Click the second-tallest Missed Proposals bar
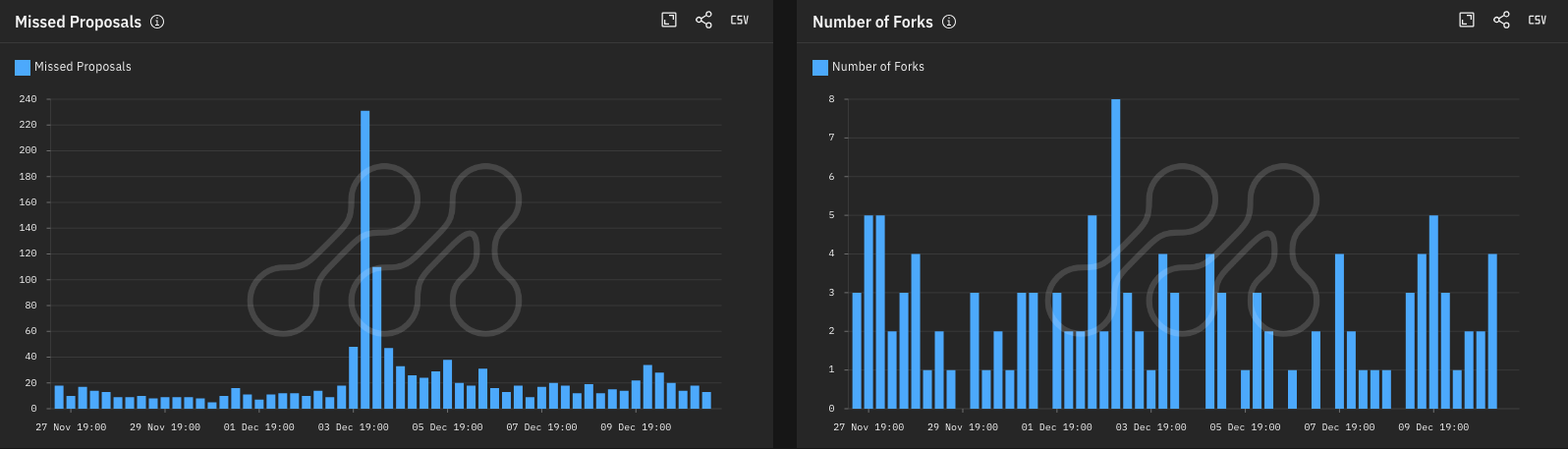1568x449 pixels. (x=377, y=337)
